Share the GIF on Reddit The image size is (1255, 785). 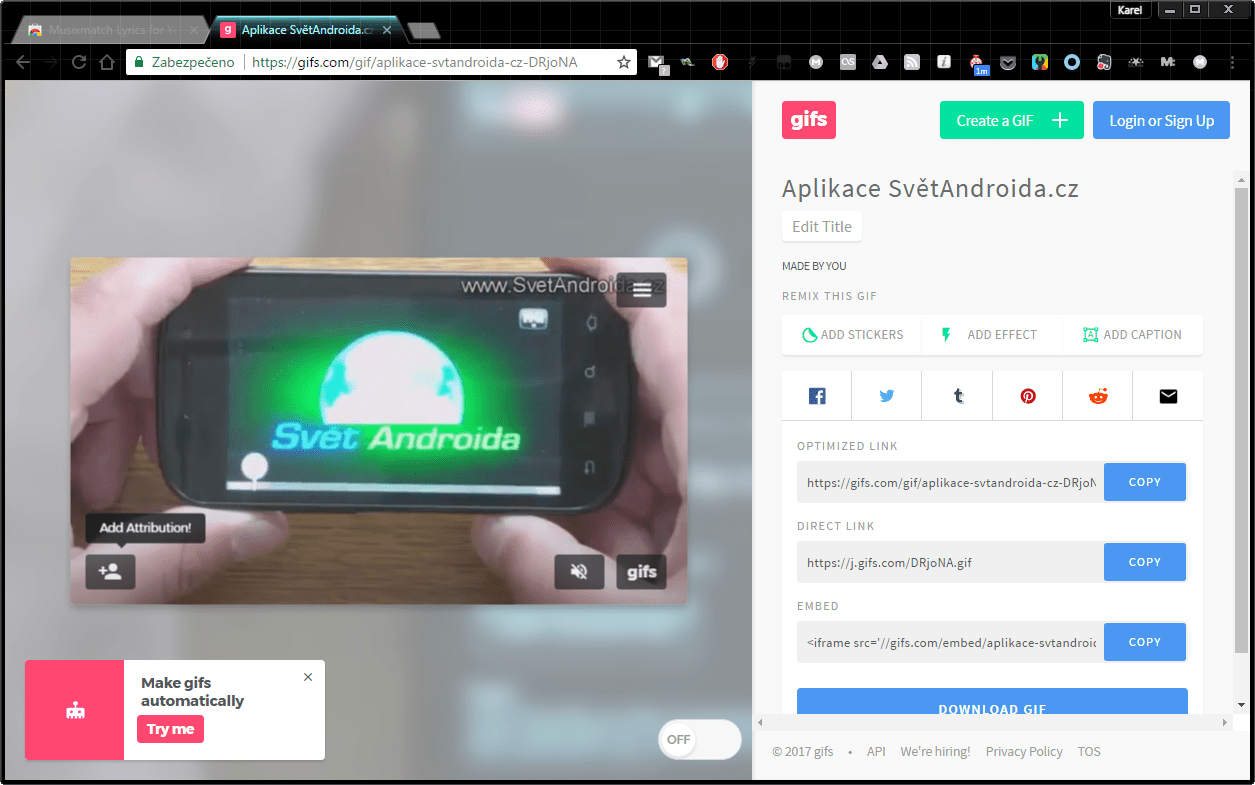[x=1098, y=396]
